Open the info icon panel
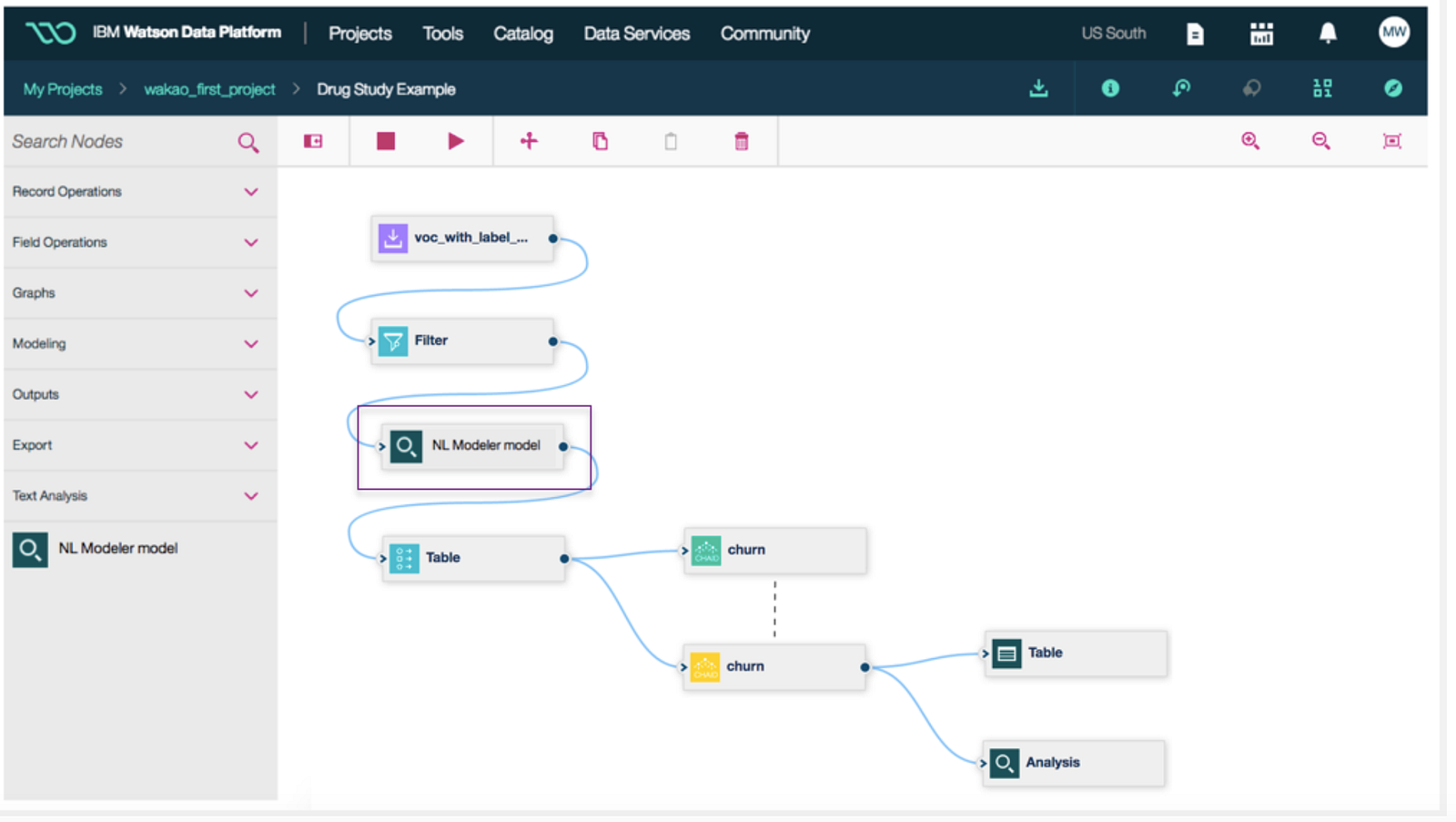This screenshot has width=1456, height=822. [x=1110, y=88]
